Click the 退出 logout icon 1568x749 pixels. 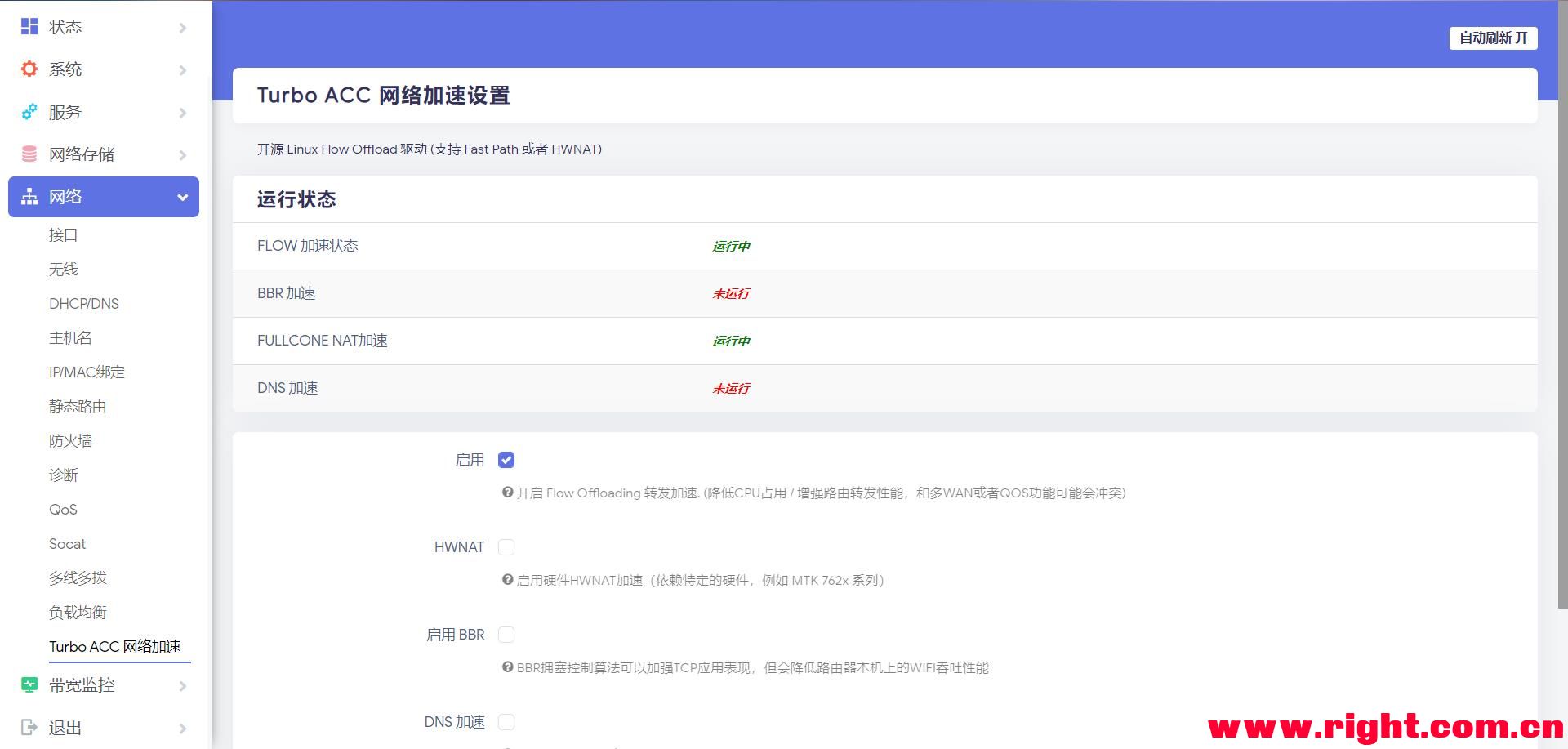click(29, 727)
